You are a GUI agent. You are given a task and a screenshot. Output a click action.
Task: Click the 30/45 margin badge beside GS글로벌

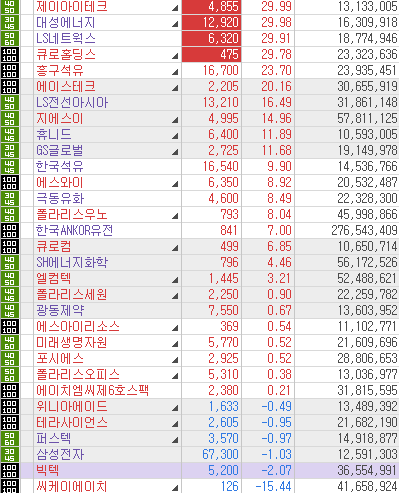(x=10, y=151)
